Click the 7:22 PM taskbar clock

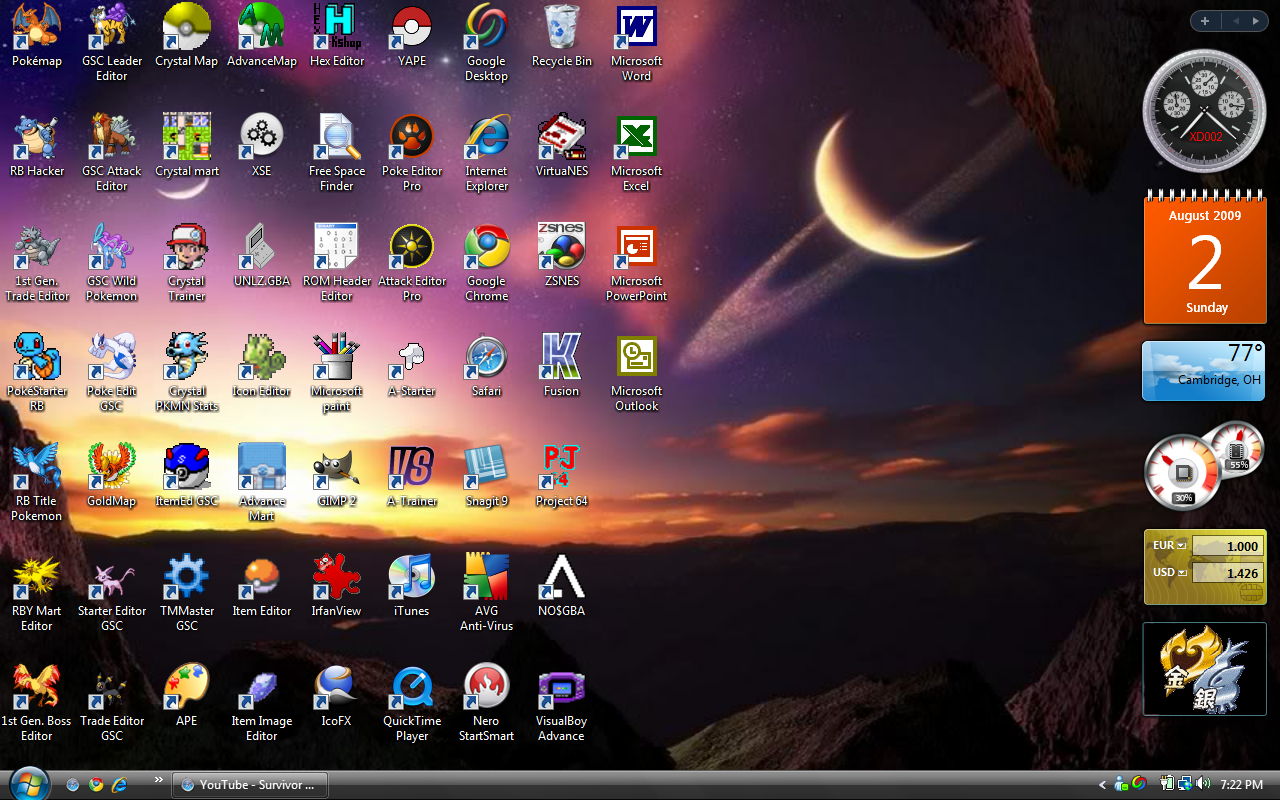tap(1241, 785)
